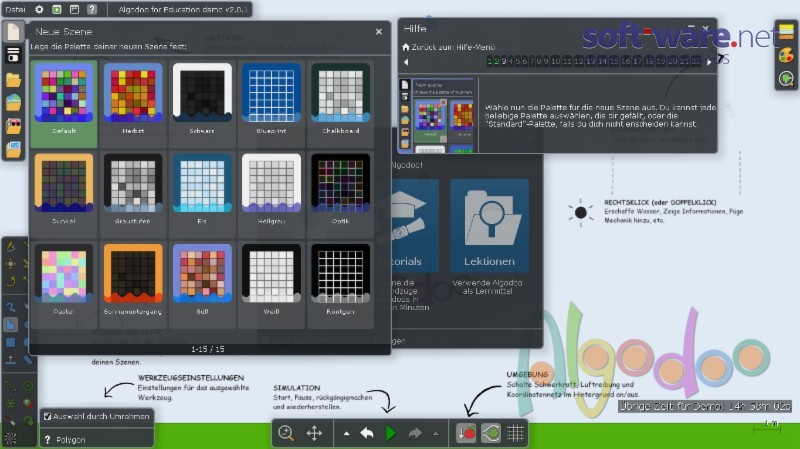This screenshot has height=449, width=800.
Task: Select the Schwarz palette
Action: coord(202,102)
